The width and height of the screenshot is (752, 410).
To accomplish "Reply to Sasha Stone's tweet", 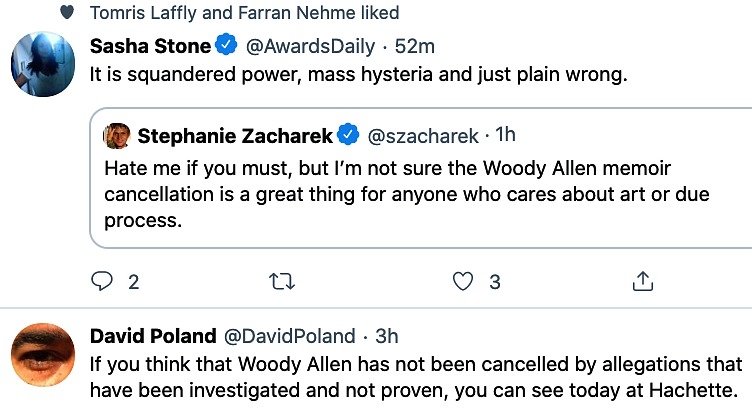I will click(102, 281).
